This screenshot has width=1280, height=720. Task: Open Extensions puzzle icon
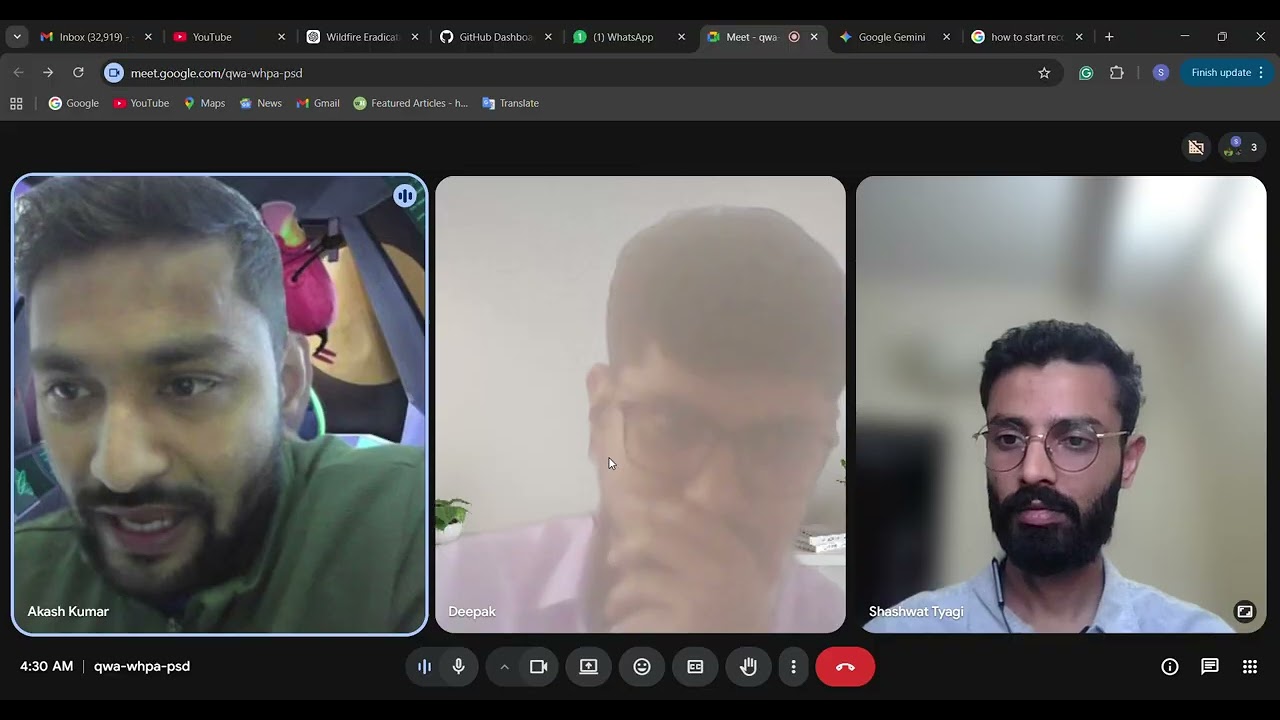click(x=1117, y=73)
